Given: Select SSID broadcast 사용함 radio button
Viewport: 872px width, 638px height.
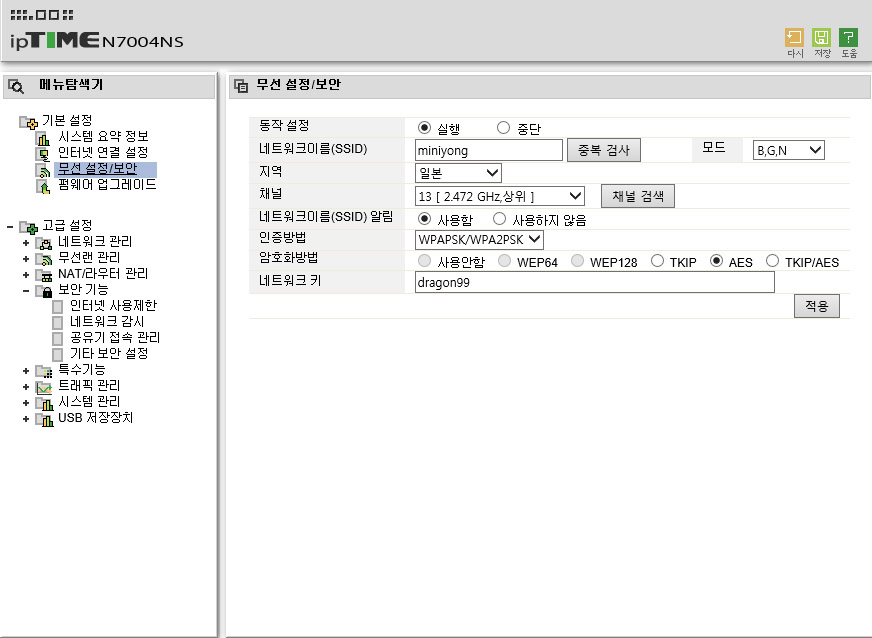Looking at the screenshot, I should (x=424, y=219).
